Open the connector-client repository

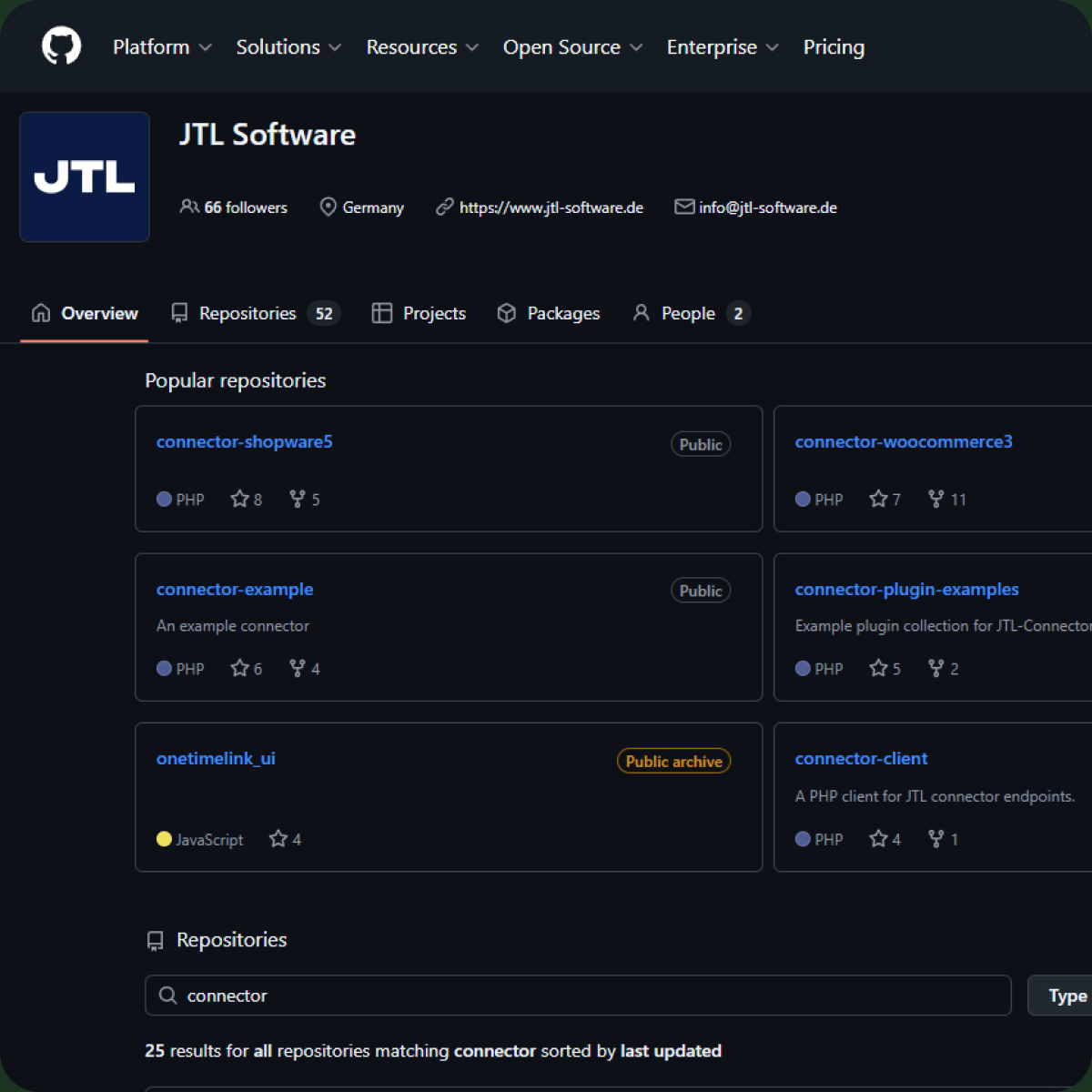click(861, 758)
